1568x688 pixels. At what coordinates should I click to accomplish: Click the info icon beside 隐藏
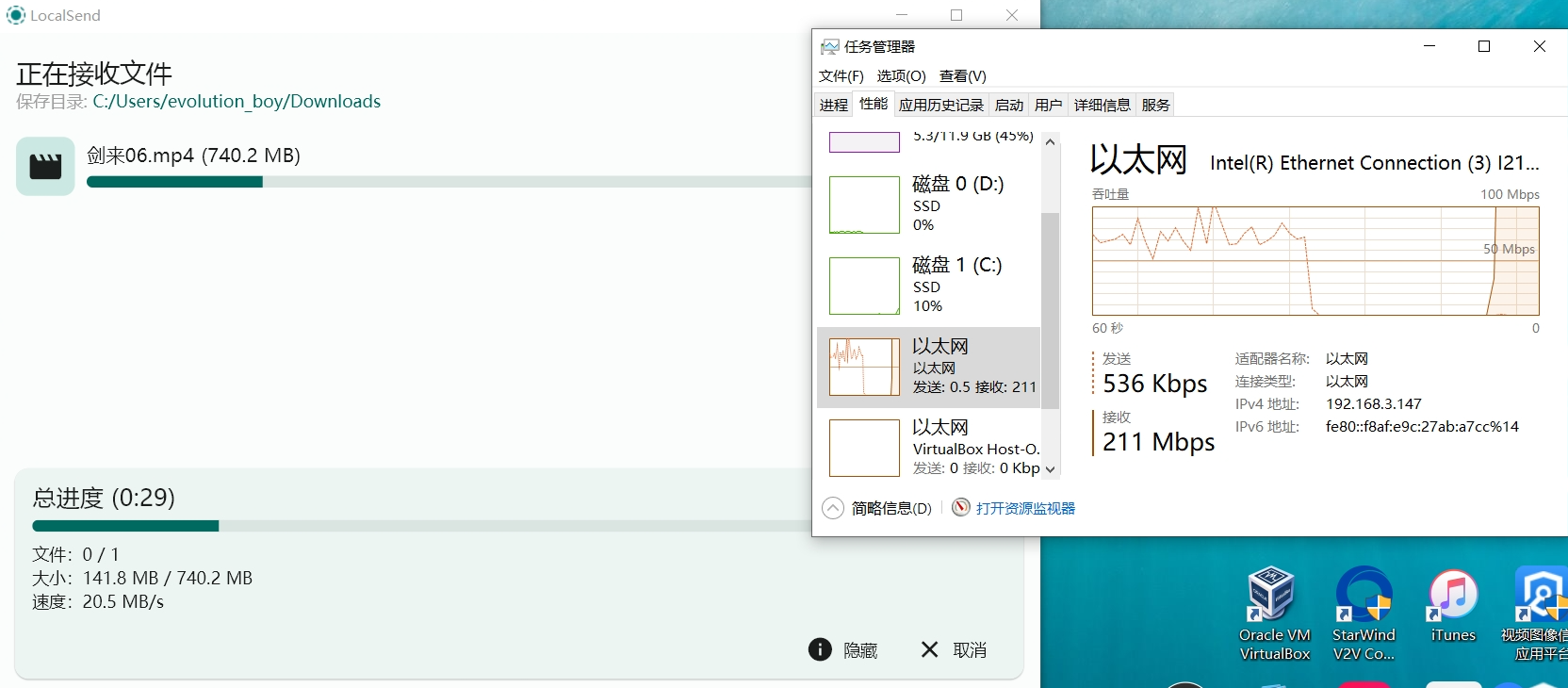point(820,649)
